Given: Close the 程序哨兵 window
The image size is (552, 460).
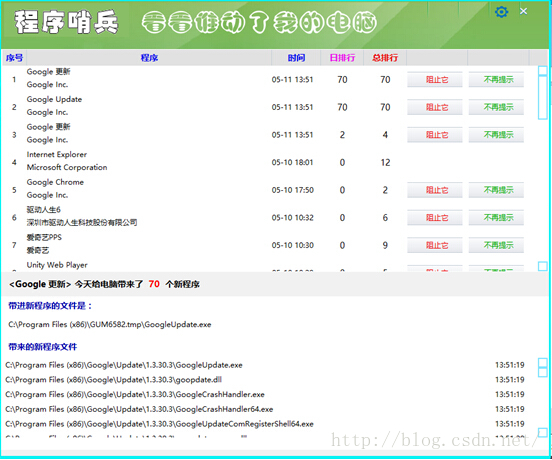Looking at the screenshot, I should click(523, 11).
